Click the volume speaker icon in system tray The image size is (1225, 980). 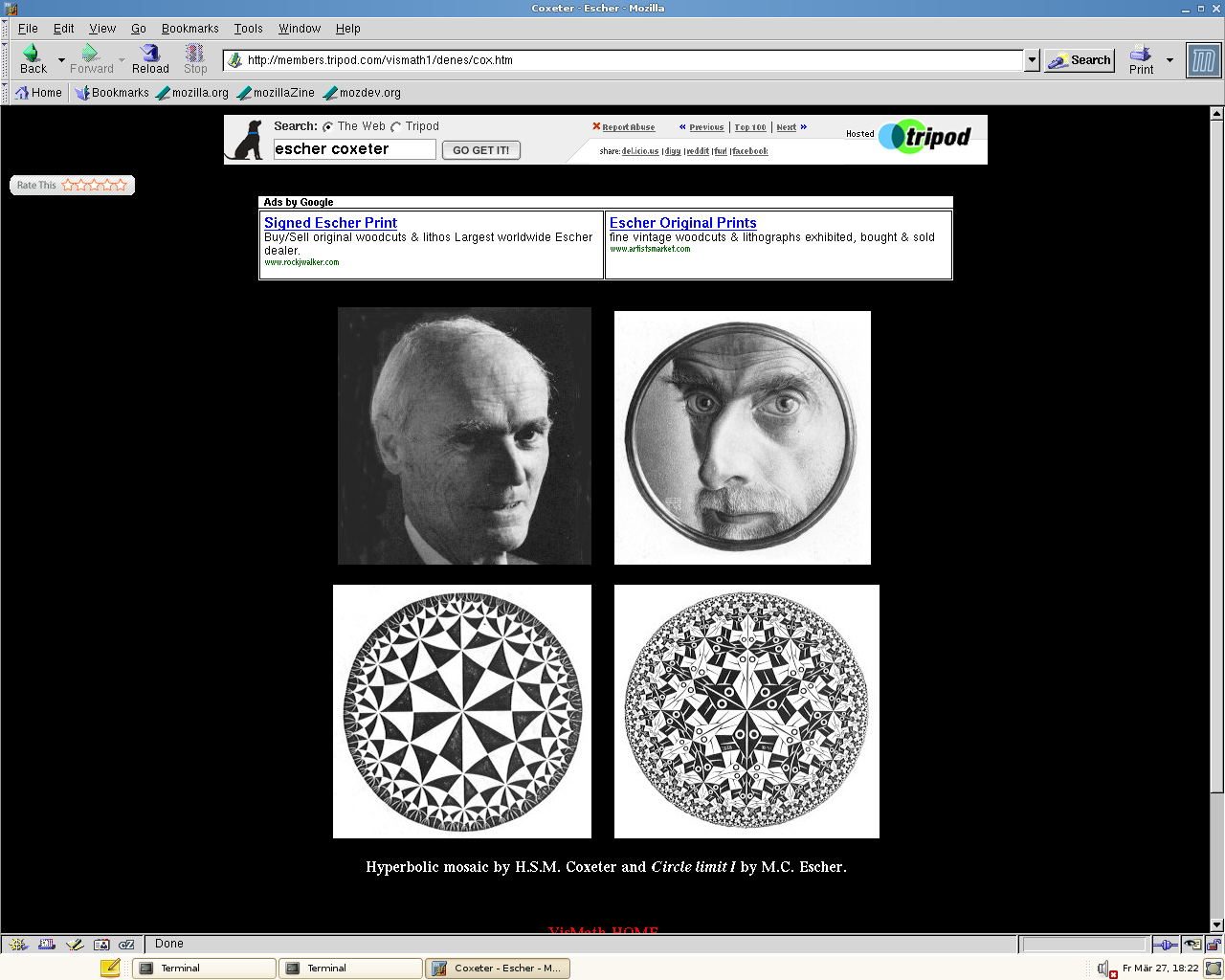tap(1103, 969)
